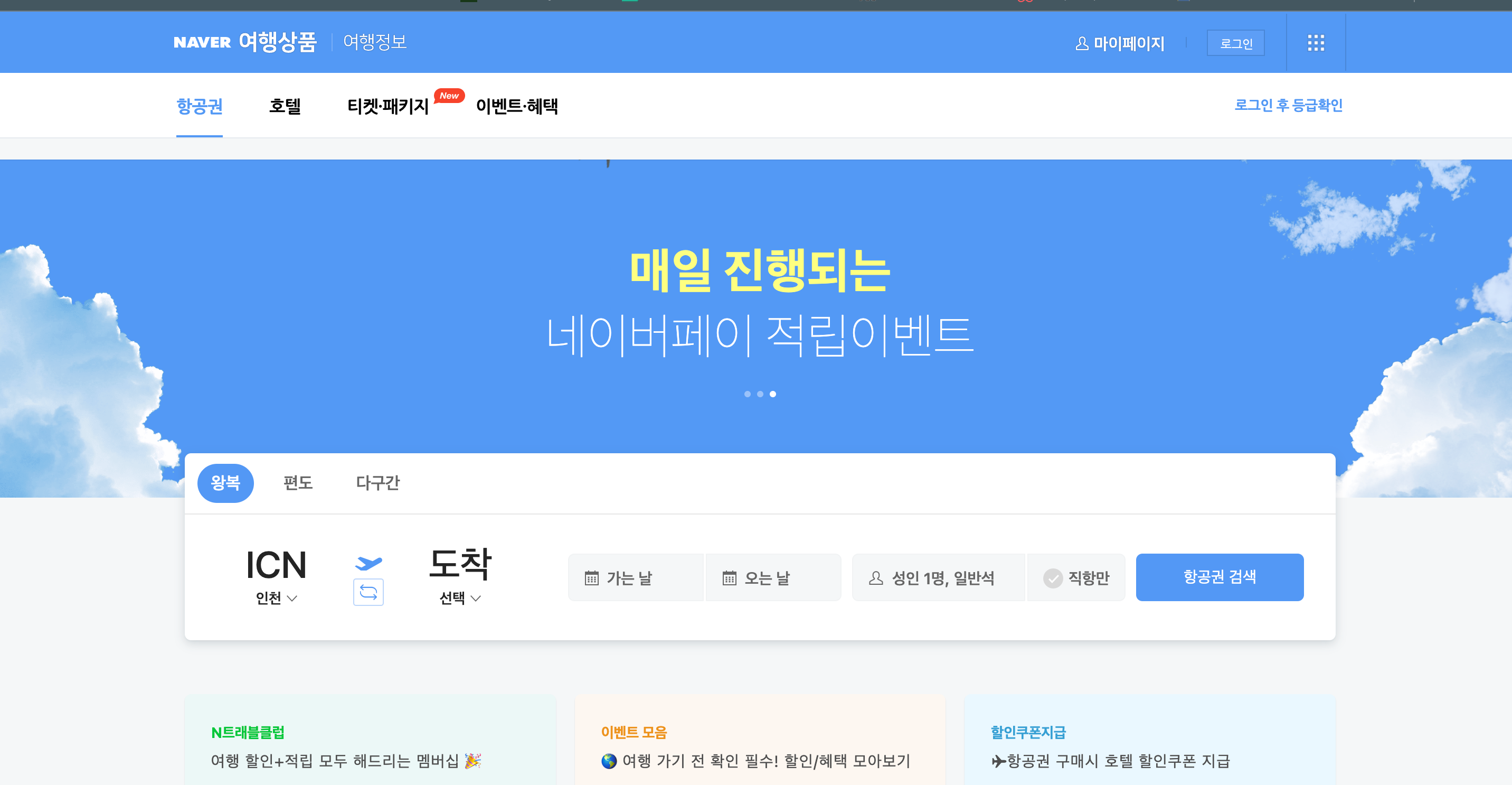The width and height of the screenshot is (1512, 785).
Task: Switch to the 호텔 tab
Action: pyautogui.click(x=285, y=106)
